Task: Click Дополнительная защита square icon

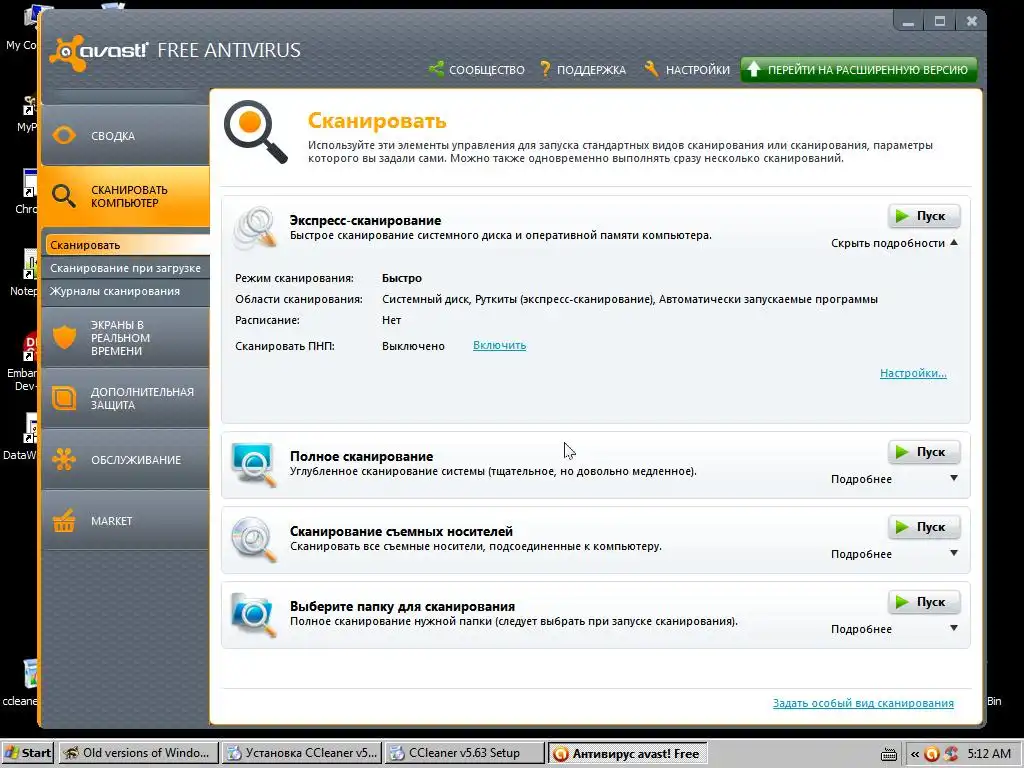Action: pos(64,398)
